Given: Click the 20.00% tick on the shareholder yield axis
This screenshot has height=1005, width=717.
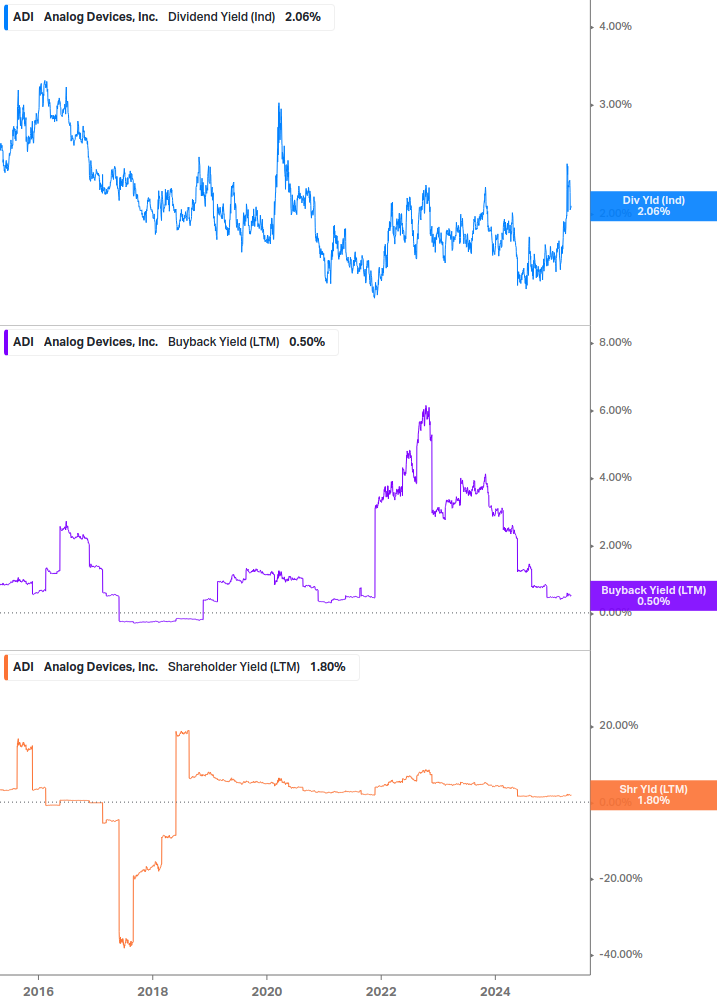Looking at the screenshot, I should [x=618, y=725].
